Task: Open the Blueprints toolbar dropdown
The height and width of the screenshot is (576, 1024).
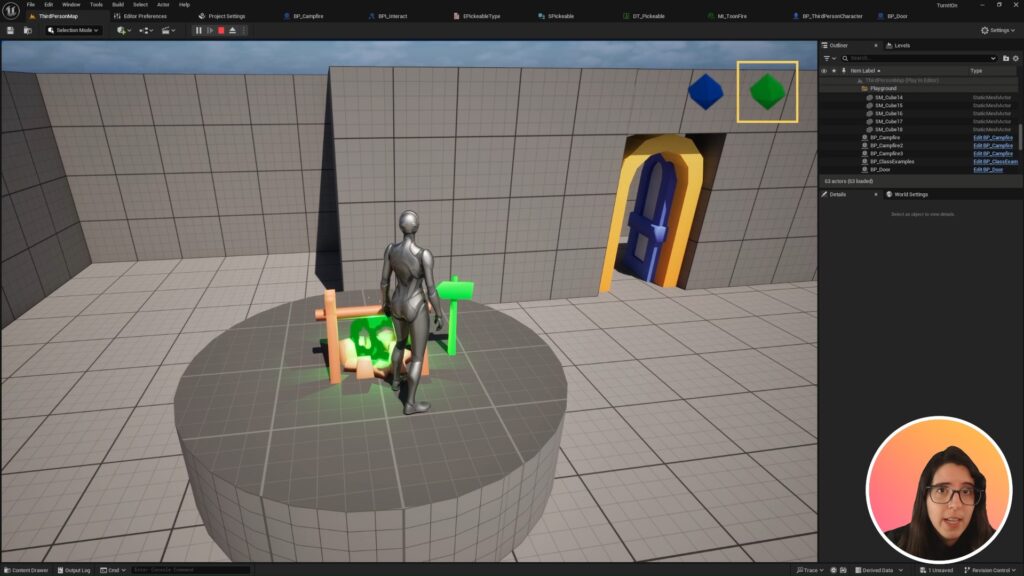Action: [146, 31]
